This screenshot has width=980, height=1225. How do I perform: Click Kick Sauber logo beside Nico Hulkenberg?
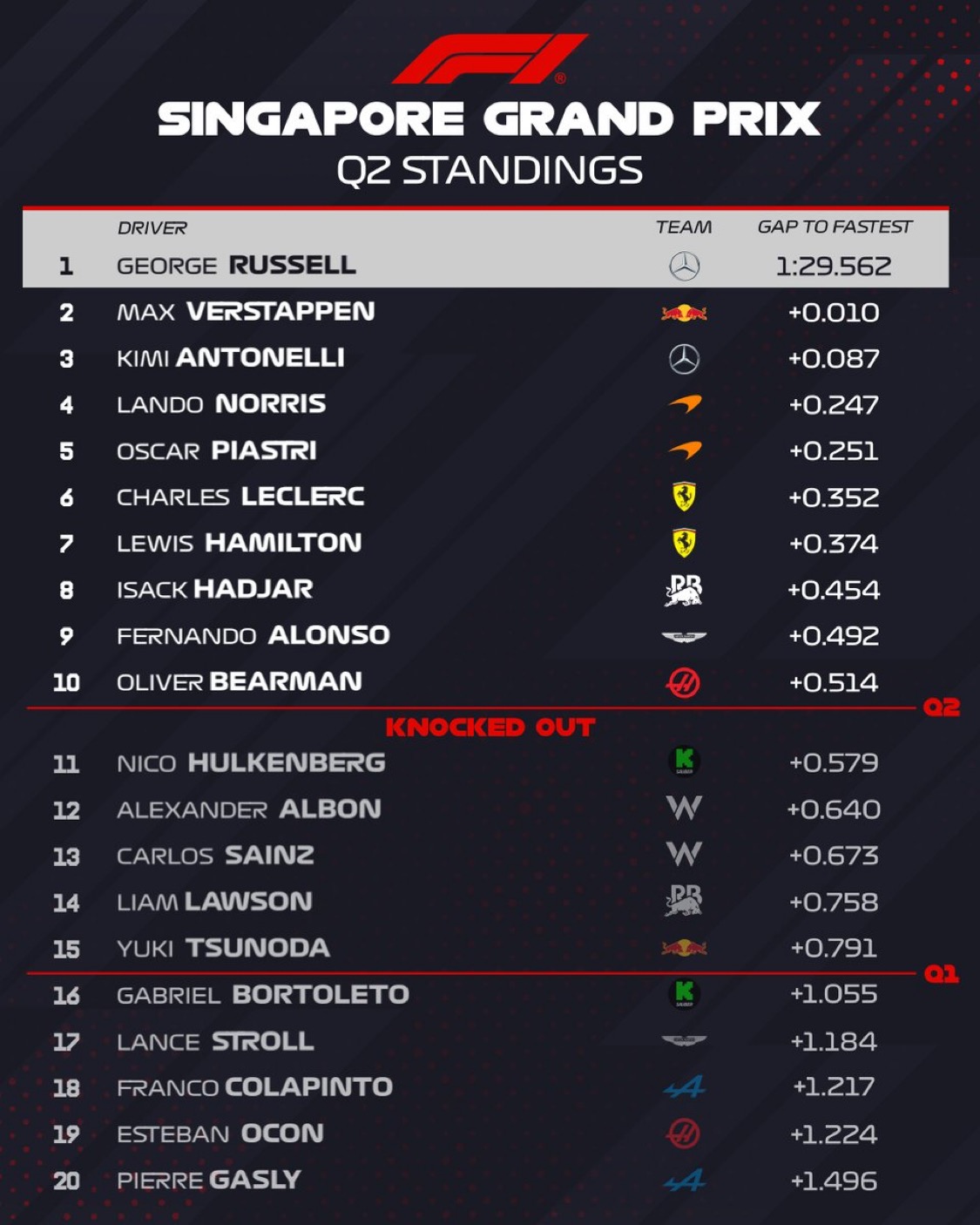684,762
